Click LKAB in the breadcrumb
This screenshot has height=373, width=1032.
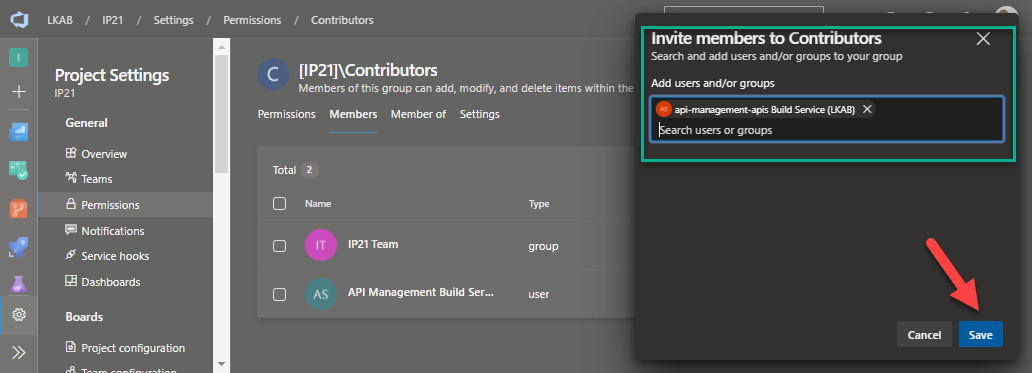[x=60, y=20]
